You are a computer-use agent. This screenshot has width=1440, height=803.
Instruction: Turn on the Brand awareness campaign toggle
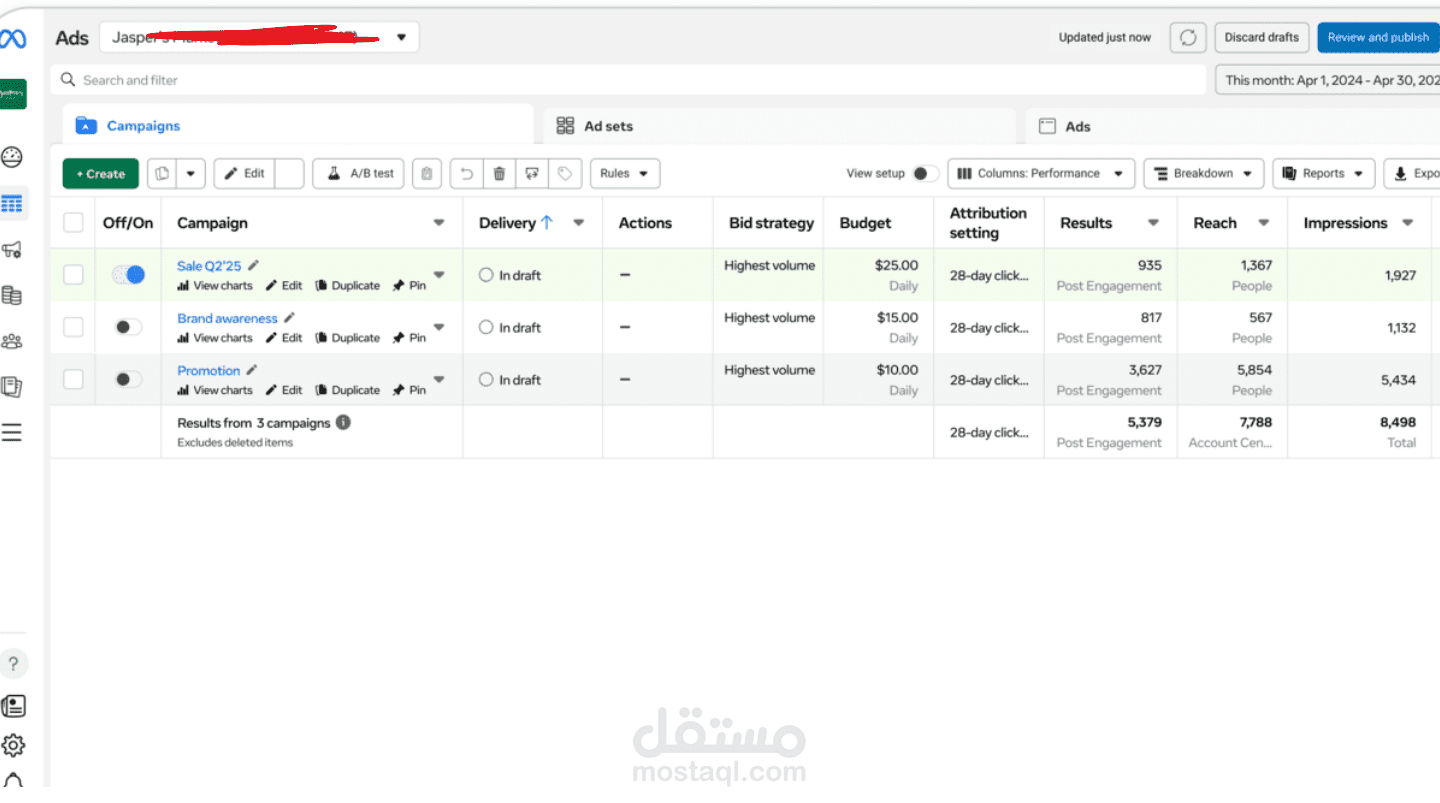pyautogui.click(x=128, y=327)
